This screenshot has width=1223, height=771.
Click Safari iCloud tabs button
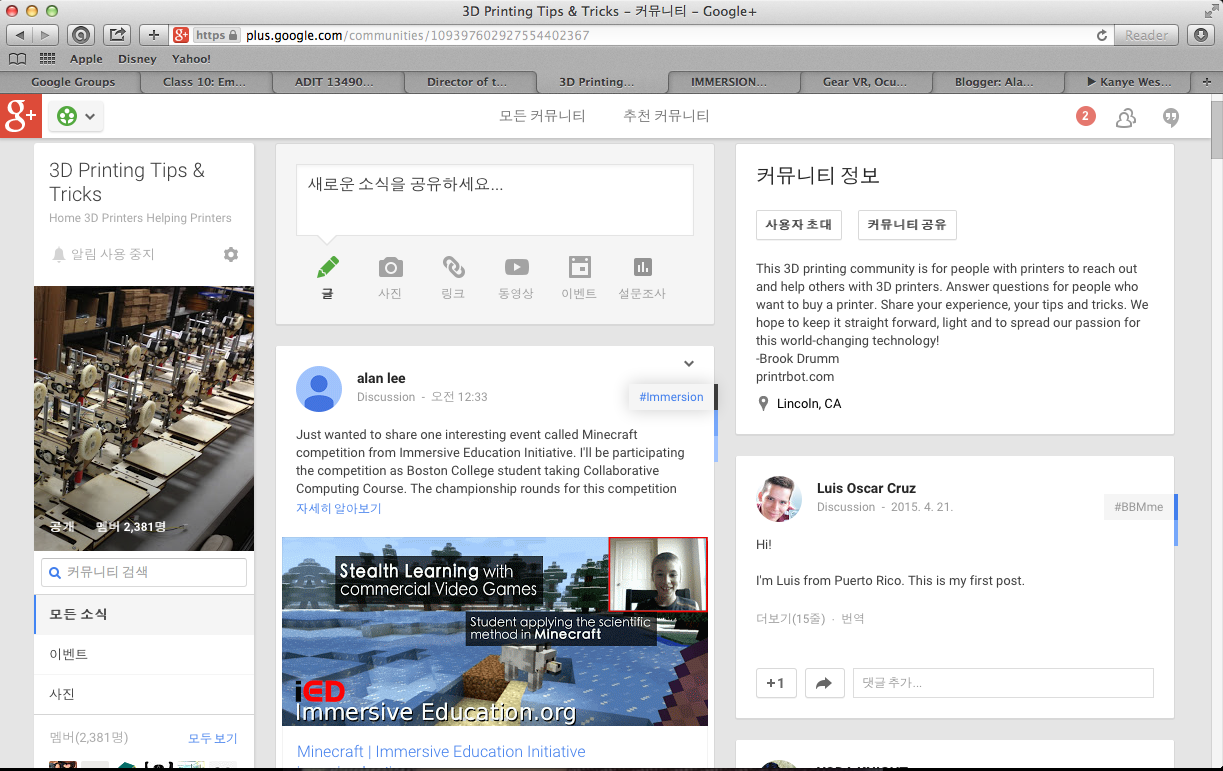click(82, 35)
